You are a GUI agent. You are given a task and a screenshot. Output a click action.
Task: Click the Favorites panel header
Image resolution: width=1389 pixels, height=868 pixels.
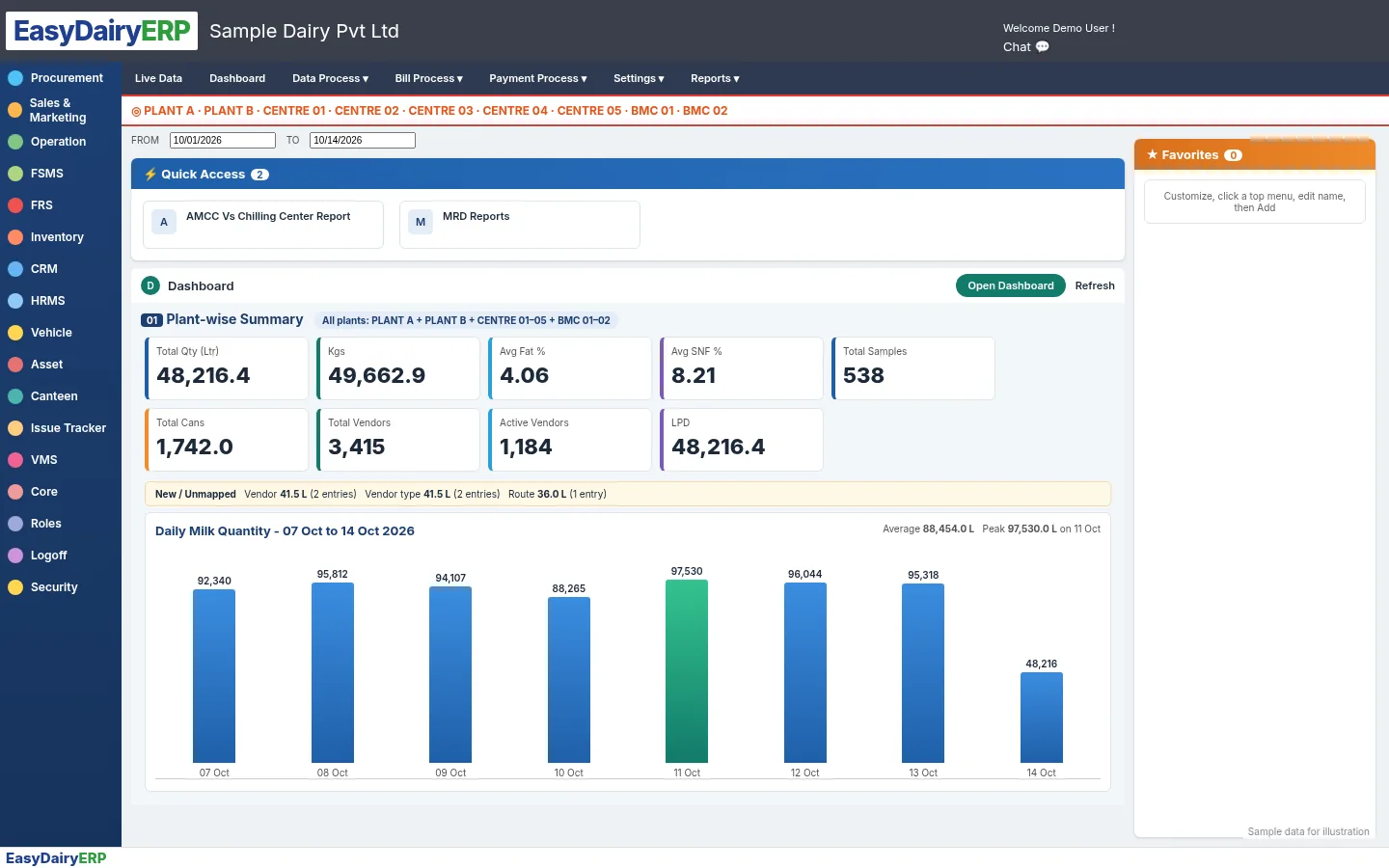point(1255,154)
